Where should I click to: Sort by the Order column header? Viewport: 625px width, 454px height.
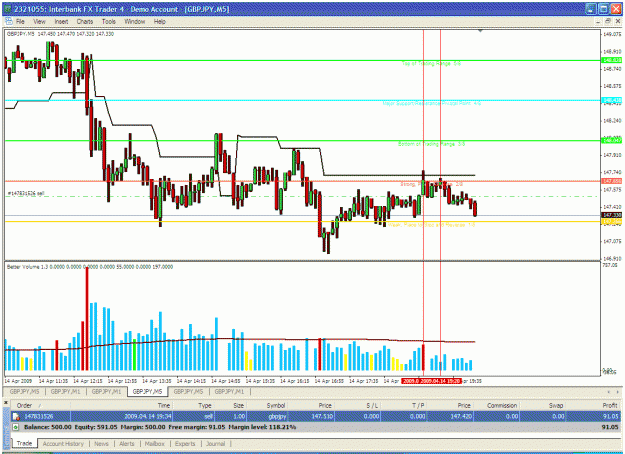(x=41, y=405)
